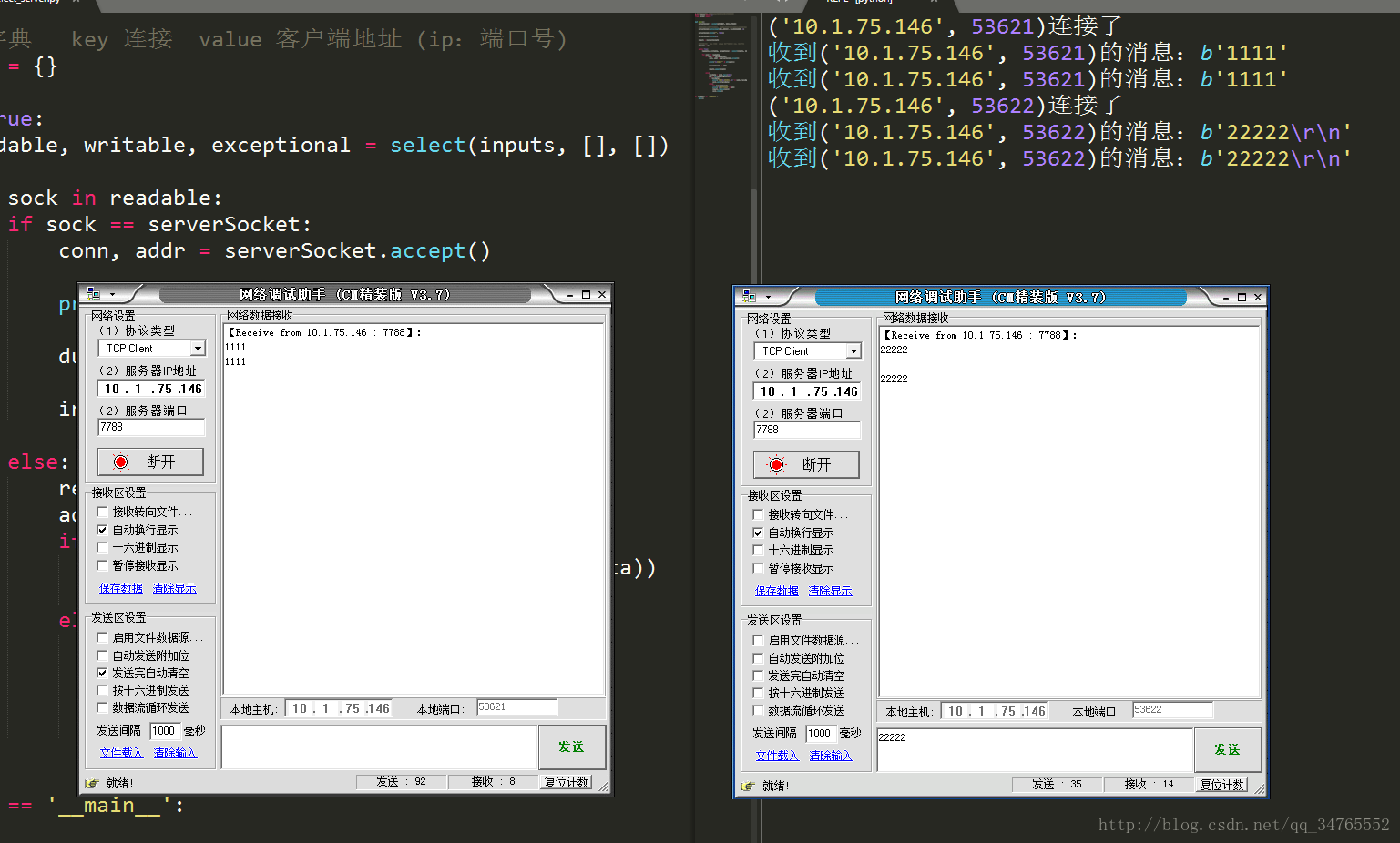
Task: Enable 启用文件数据源 in left window
Action: (x=102, y=637)
